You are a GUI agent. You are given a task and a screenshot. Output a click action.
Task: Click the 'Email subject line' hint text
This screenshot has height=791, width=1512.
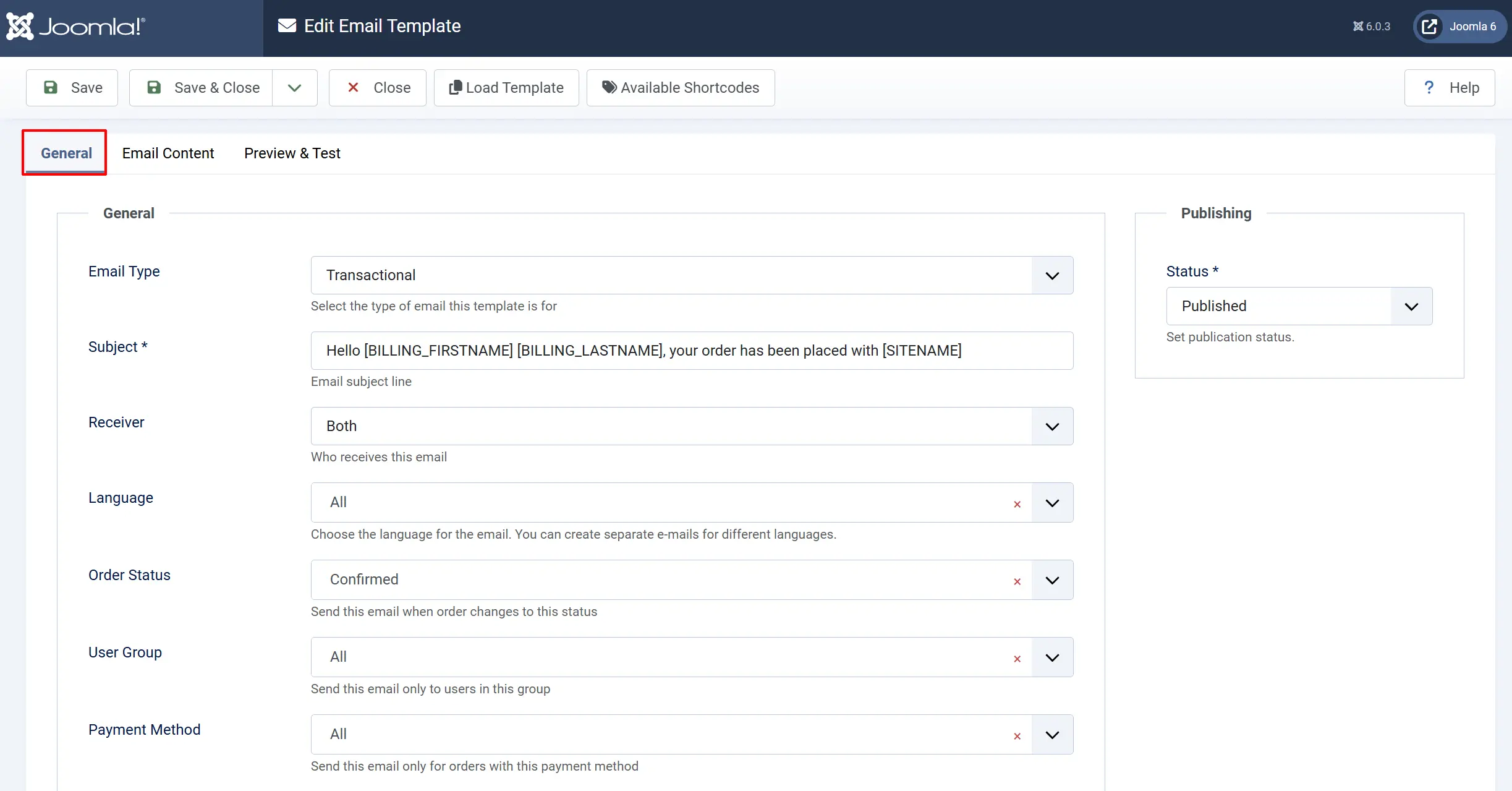[361, 382]
